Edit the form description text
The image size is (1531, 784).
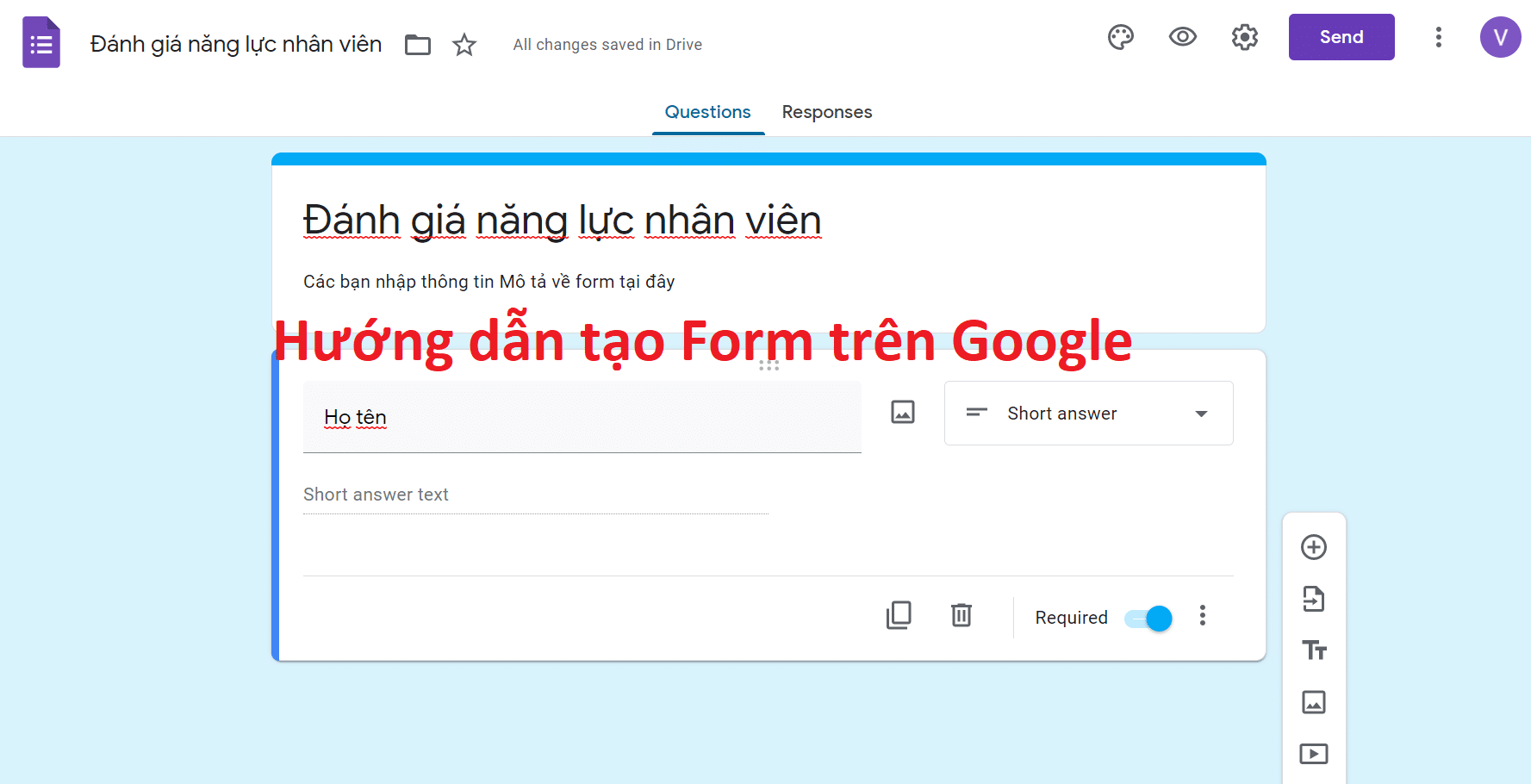coord(489,282)
